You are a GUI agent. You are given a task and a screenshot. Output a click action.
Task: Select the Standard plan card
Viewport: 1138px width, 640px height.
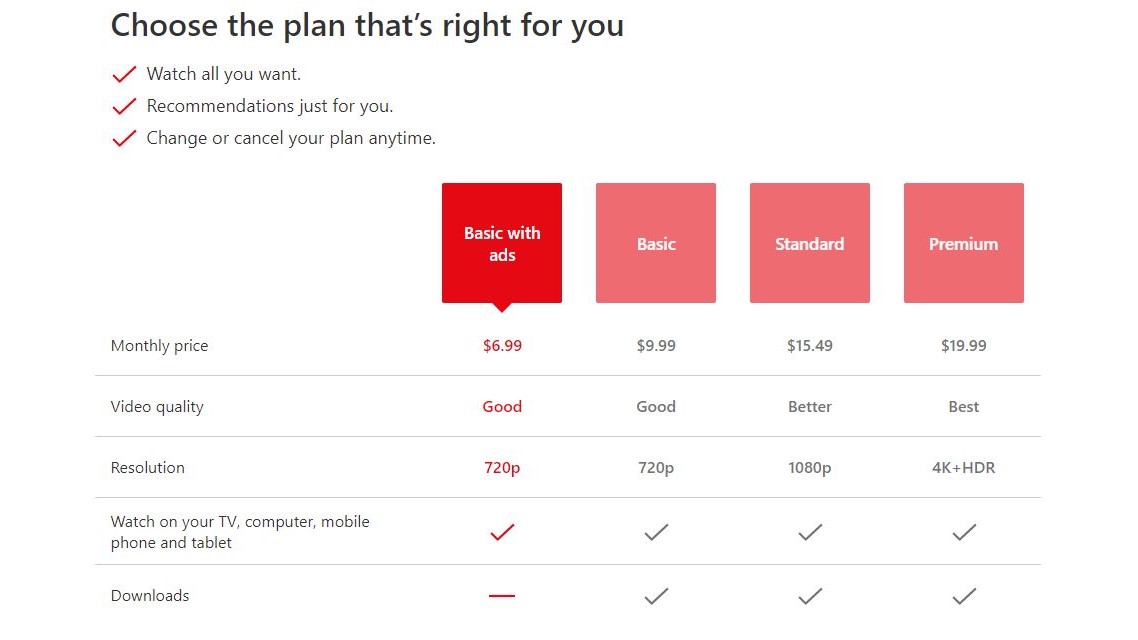(809, 242)
